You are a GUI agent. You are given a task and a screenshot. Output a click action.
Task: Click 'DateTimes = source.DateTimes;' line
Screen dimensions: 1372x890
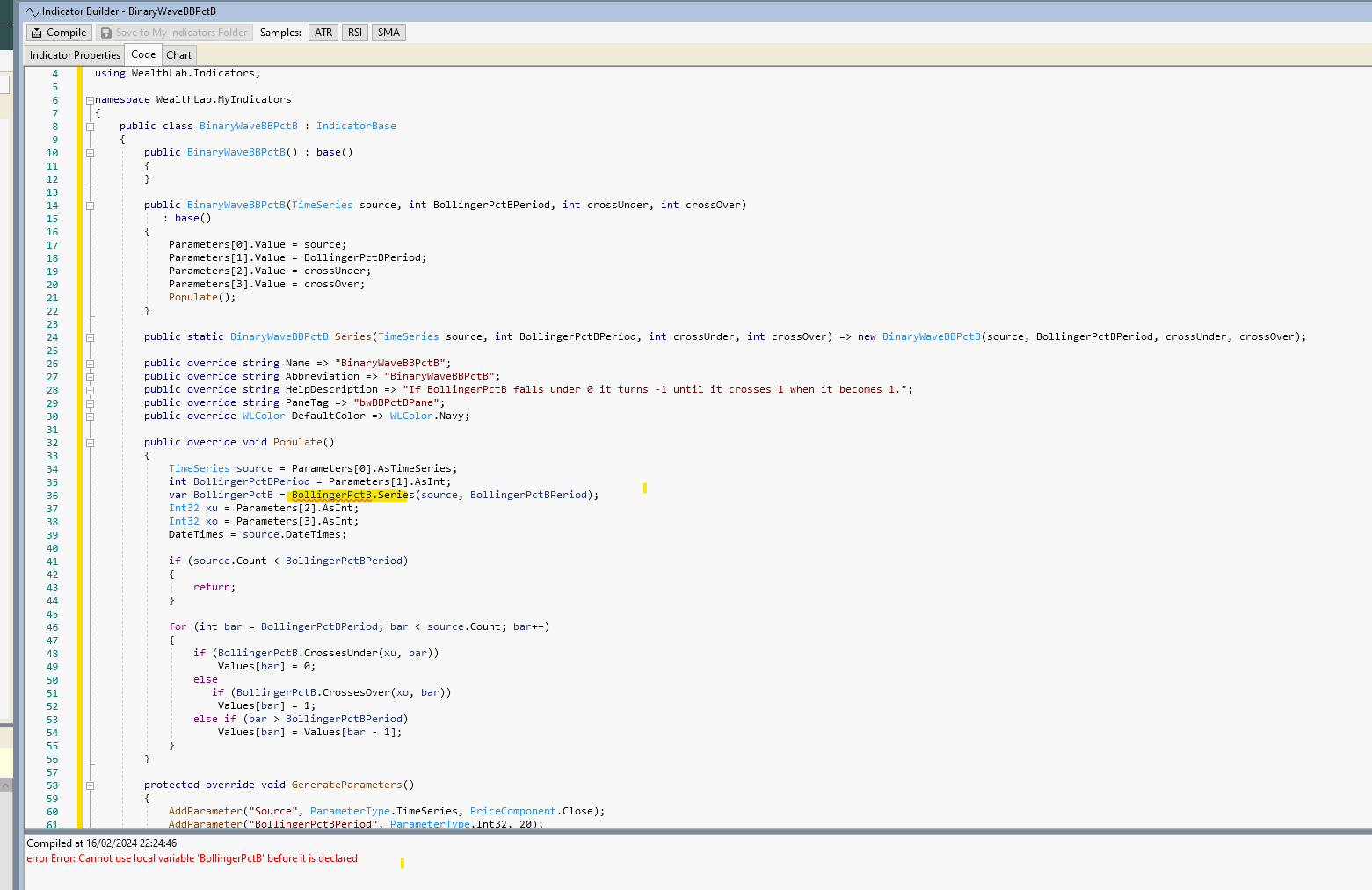pos(258,534)
